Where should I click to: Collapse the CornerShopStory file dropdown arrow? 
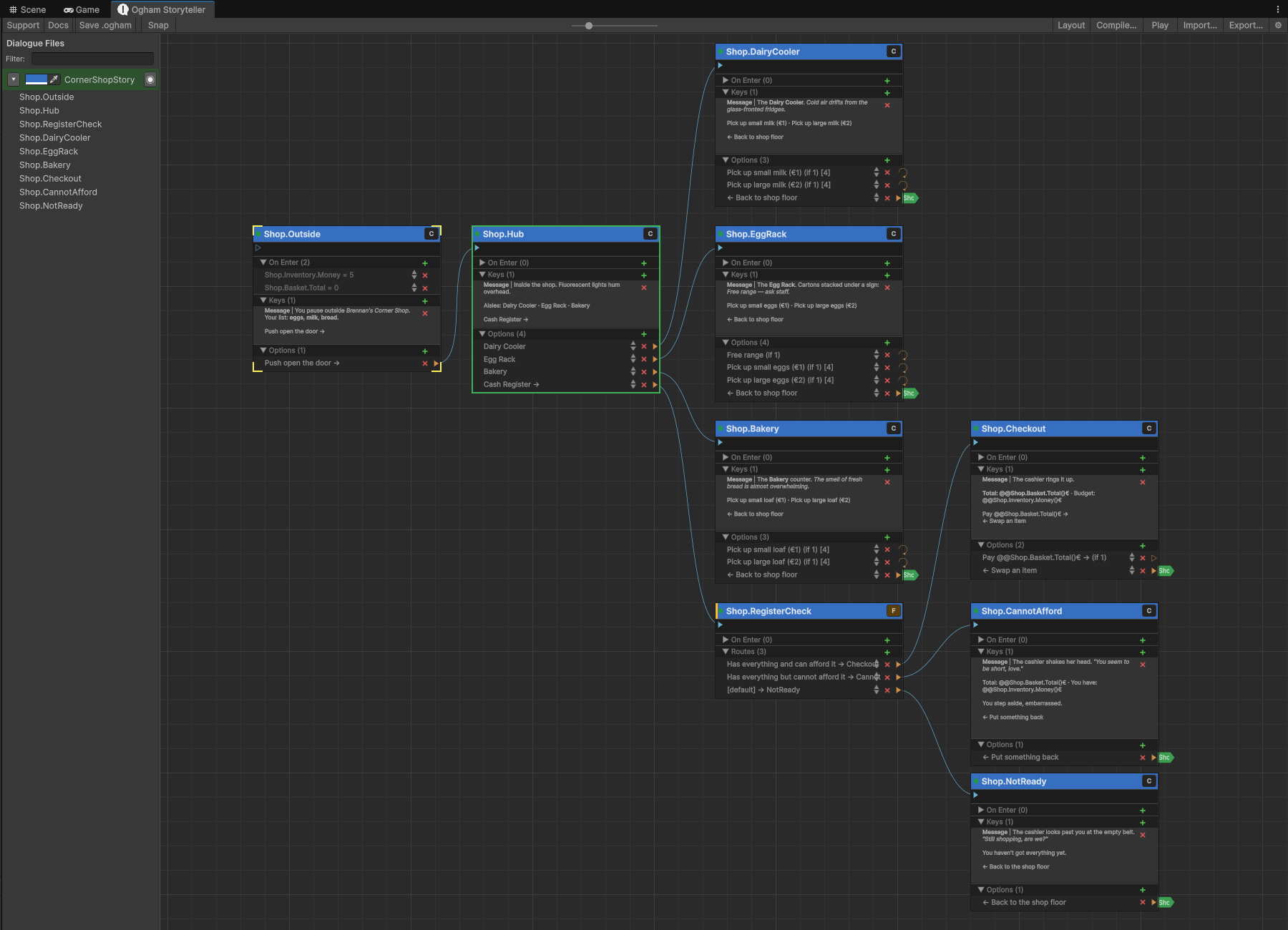(14, 79)
